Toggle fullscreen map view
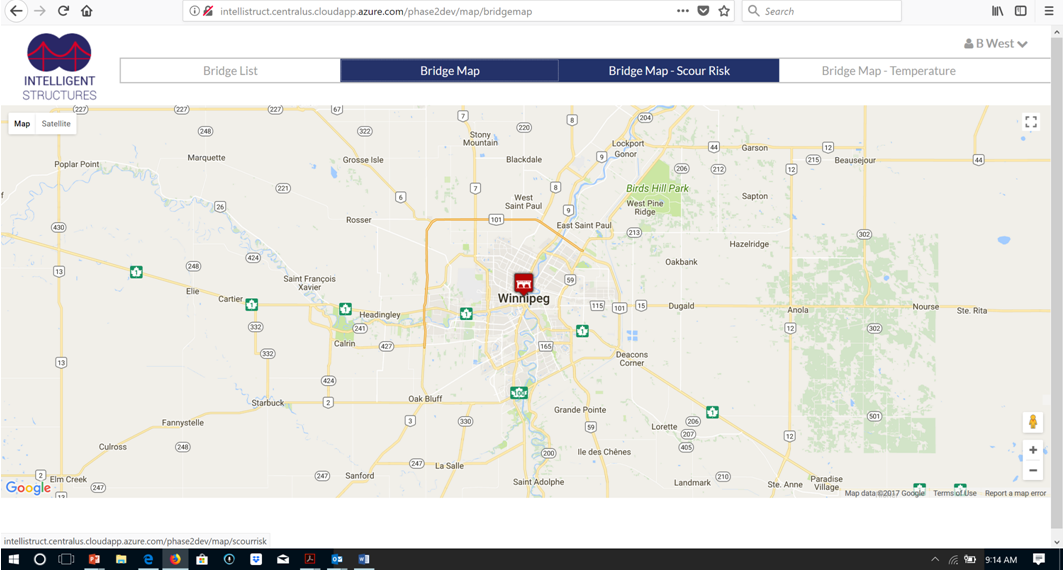 [1031, 122]
